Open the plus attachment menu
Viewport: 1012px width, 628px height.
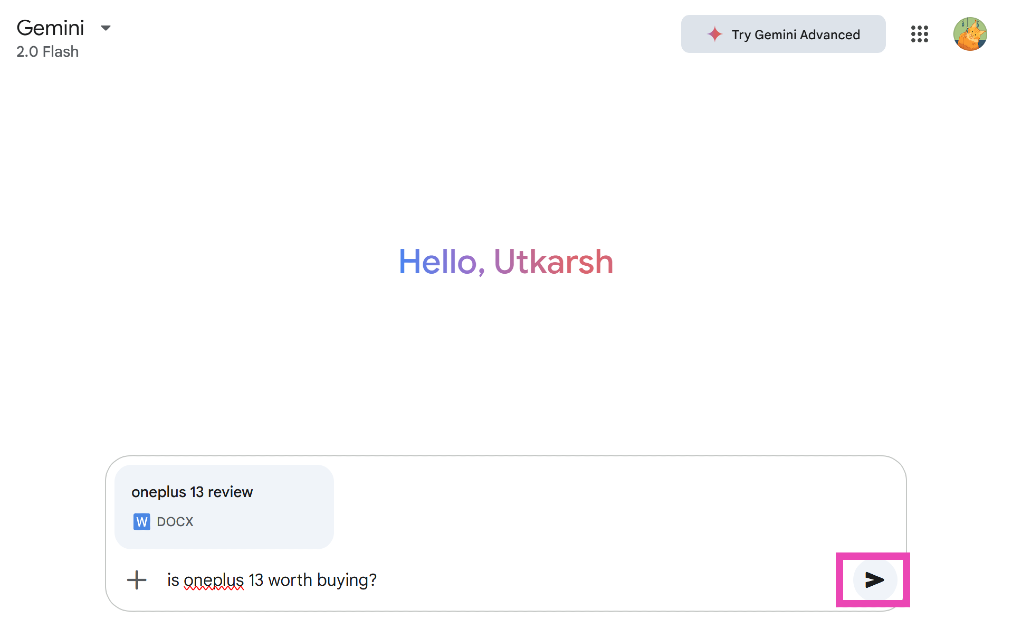(137, 580)
